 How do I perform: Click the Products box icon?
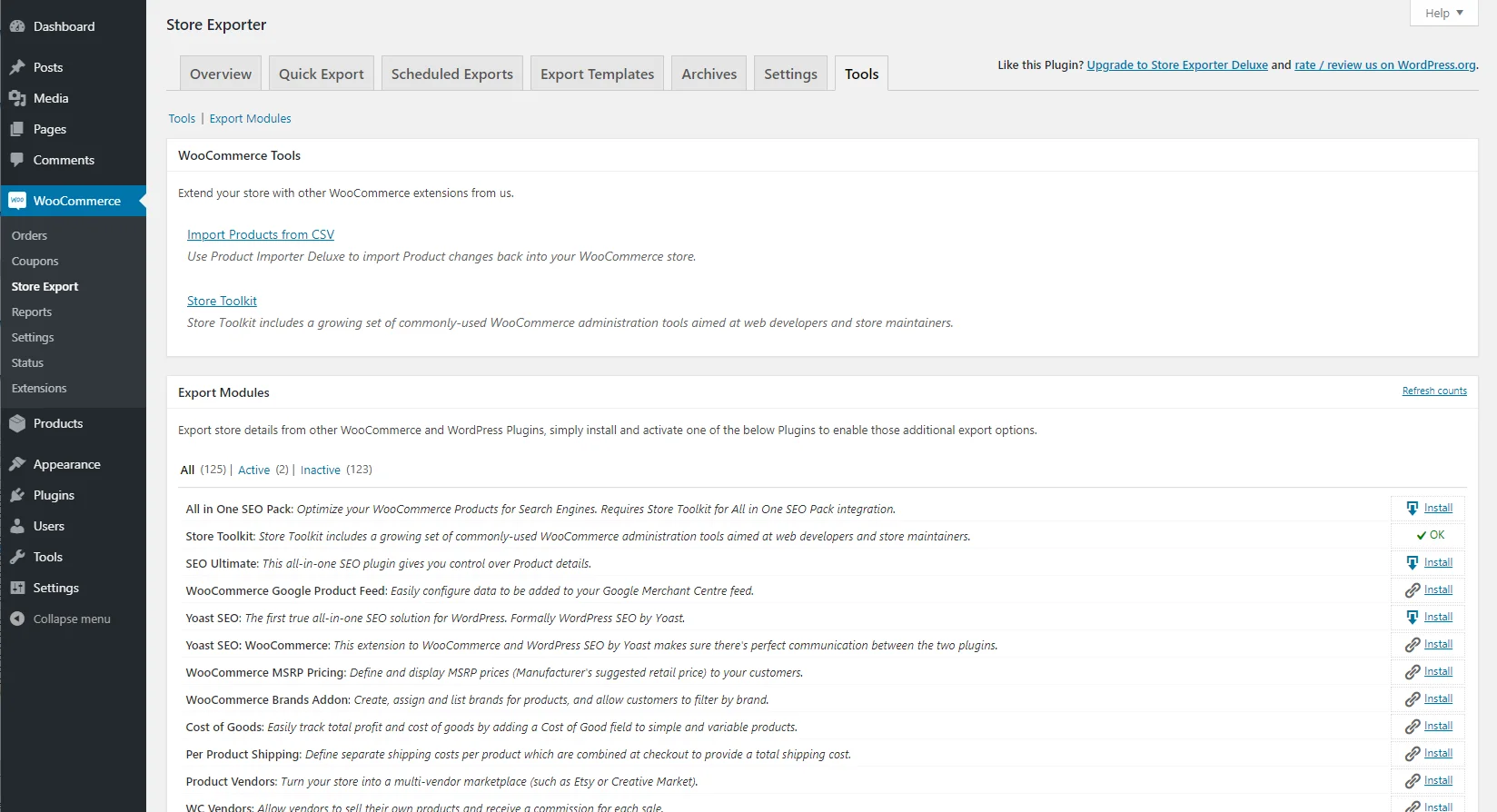pos(17,423)
